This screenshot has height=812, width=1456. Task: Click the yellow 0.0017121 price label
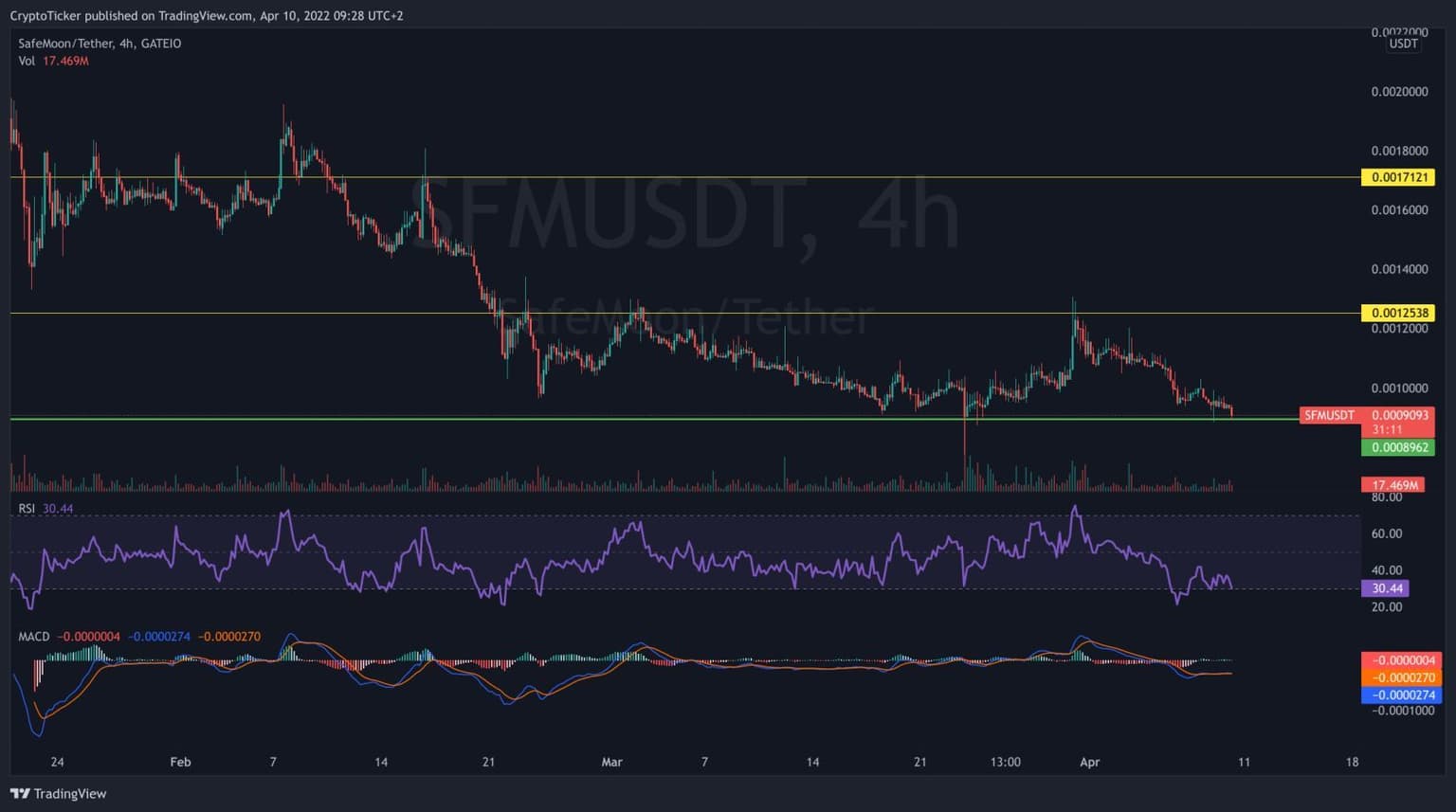click(x=1397, y=177)
